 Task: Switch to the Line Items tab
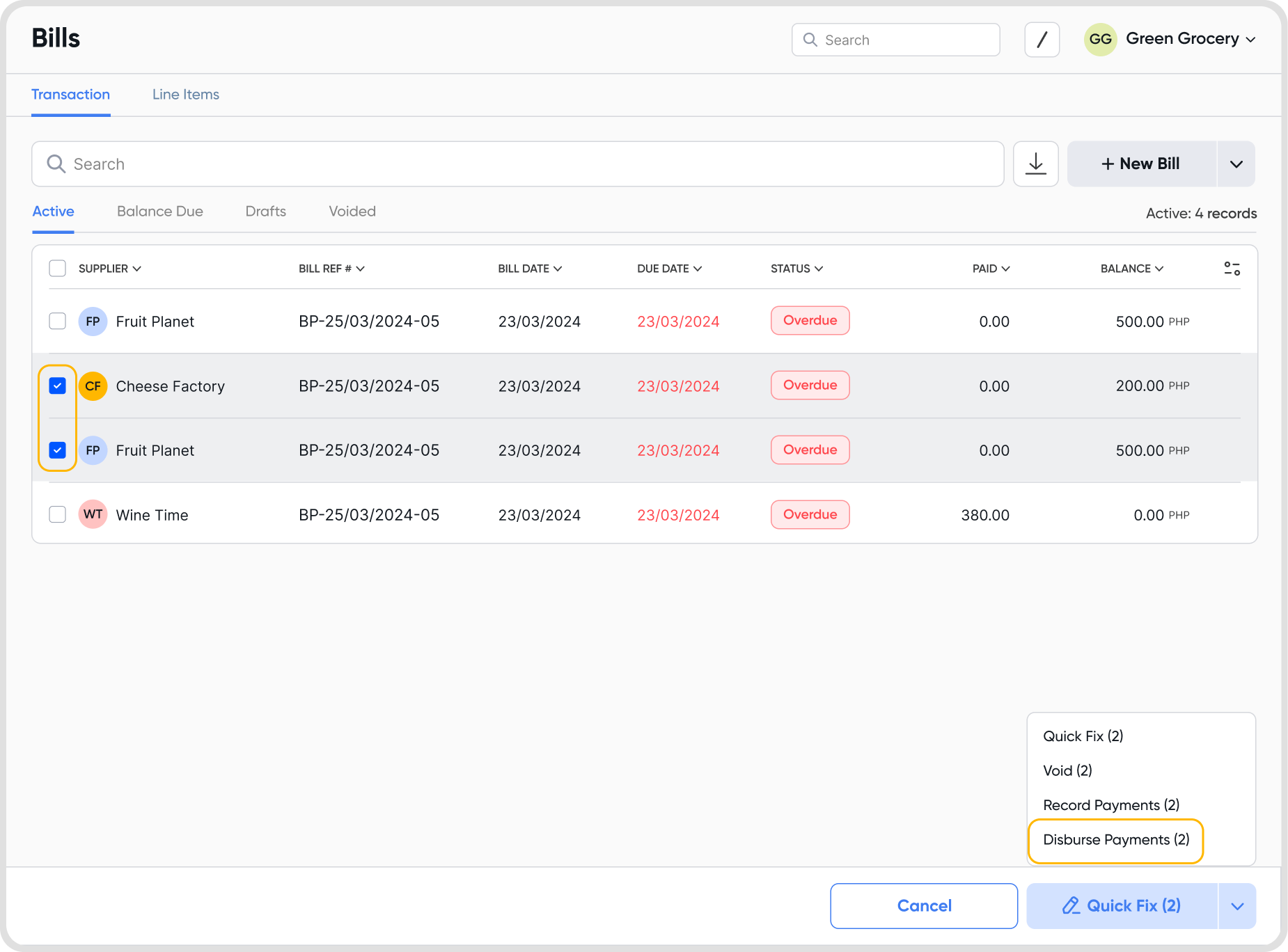pyautogui.click(x=186, y=95)
